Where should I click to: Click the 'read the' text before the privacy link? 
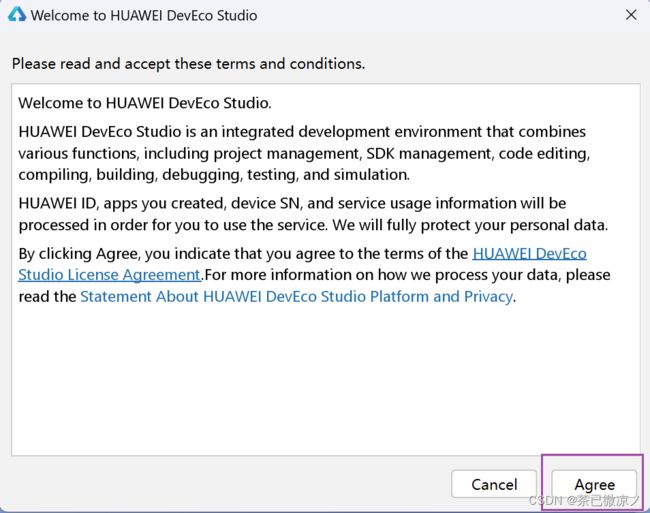[x=47, y=297]
